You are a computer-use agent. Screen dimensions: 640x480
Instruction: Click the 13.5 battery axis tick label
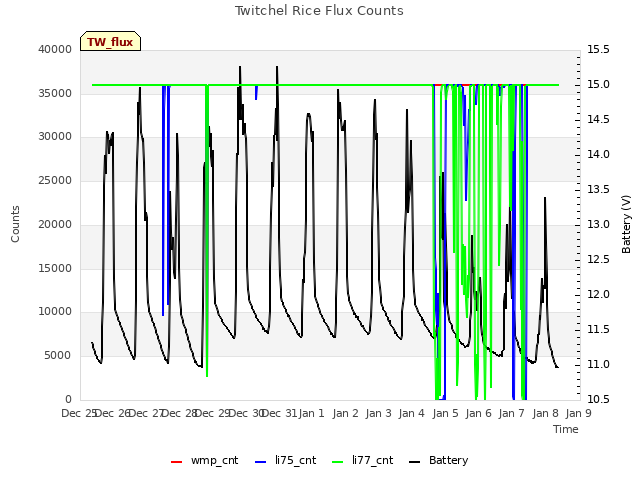598,190
